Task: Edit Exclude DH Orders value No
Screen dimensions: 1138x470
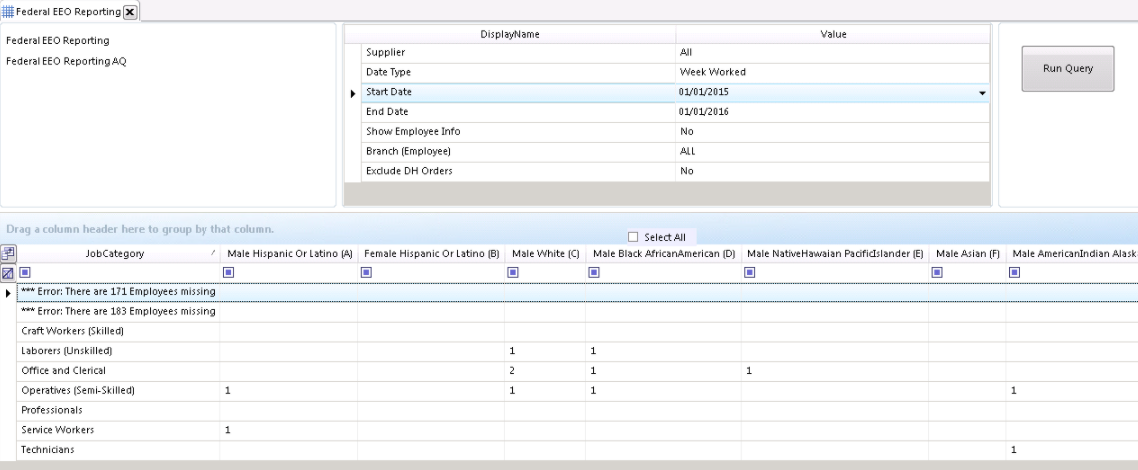Action: pyautogui.click(x=832, y=171)
